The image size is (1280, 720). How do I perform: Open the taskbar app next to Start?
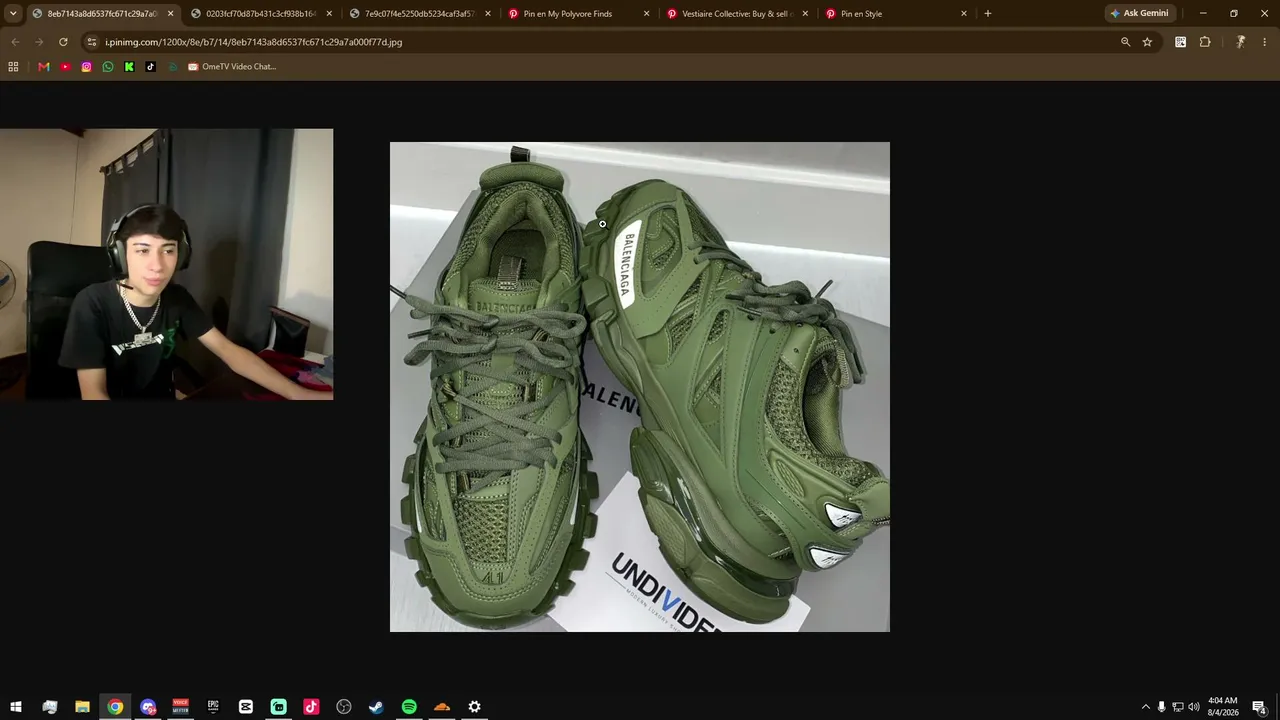[x=49, y=707]
